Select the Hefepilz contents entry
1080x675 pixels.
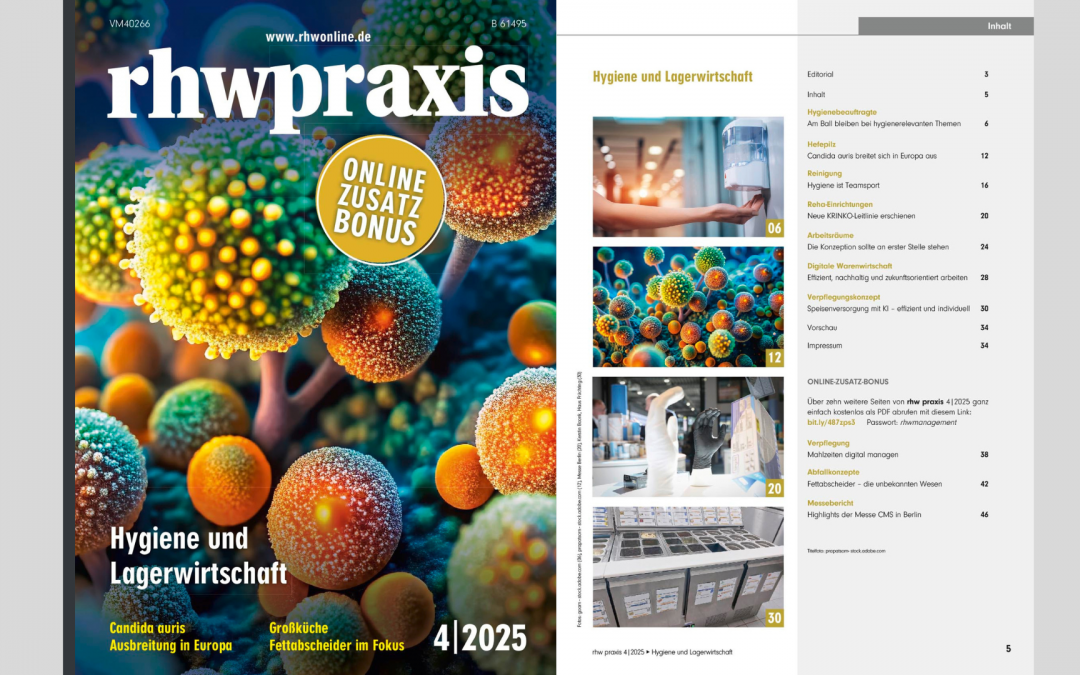click(x=822, y=144)
